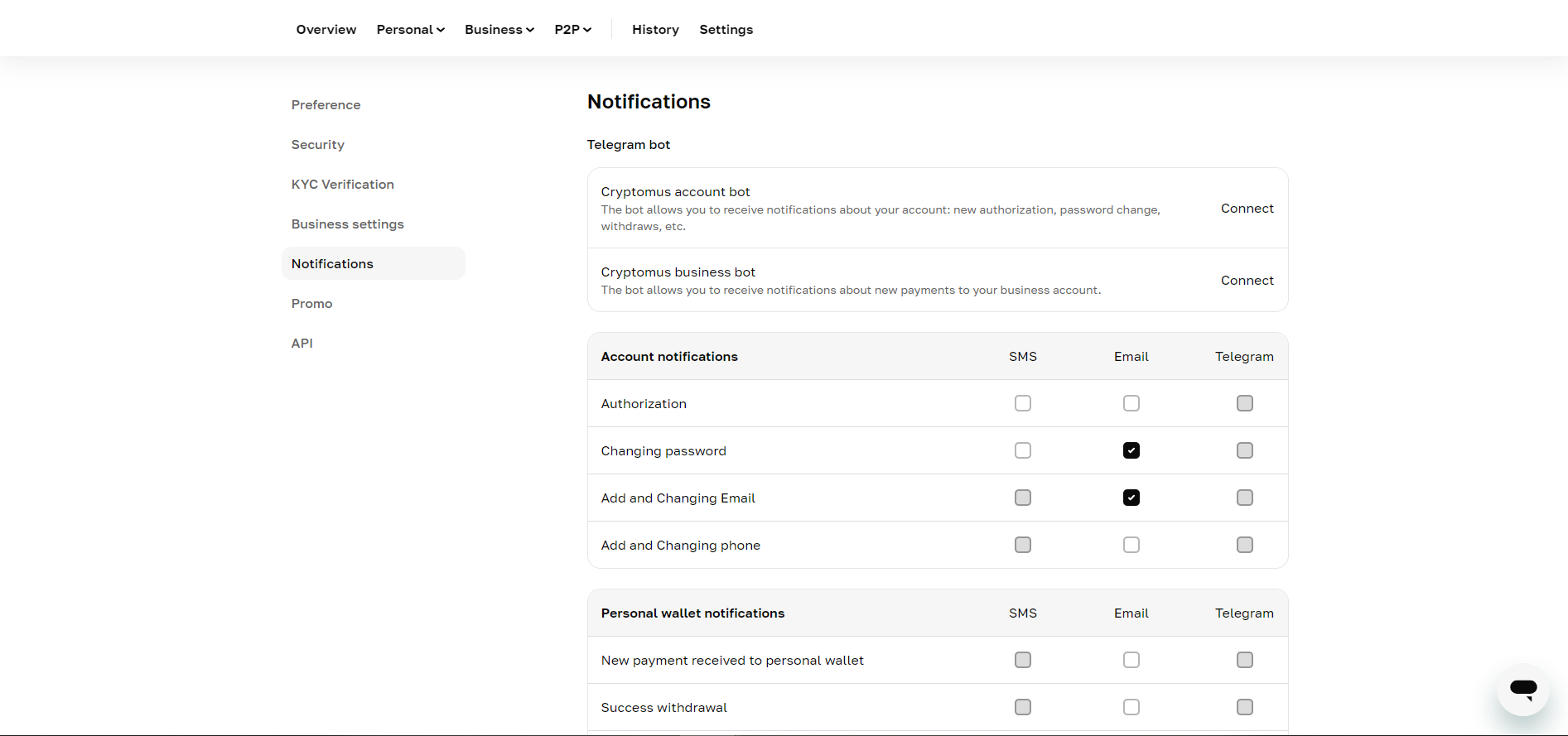Viewport: 1568px width, 736px height.
Task: Expand the P2P dropdown menu
Action: tap(573, 30)
